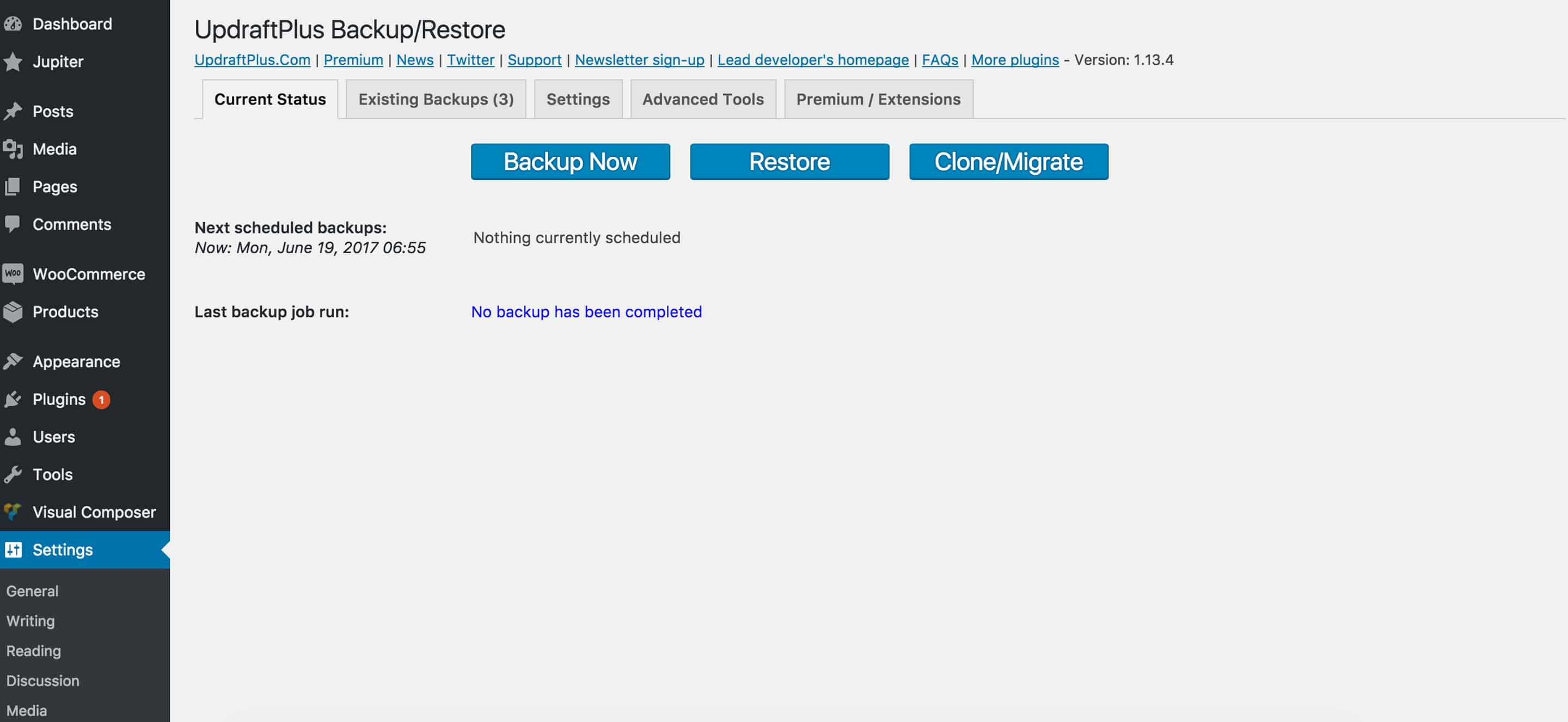This screenshot has width=1568, height=722.
Task: Click the Plugins plug icon
Action: click(x=13, y=399)
